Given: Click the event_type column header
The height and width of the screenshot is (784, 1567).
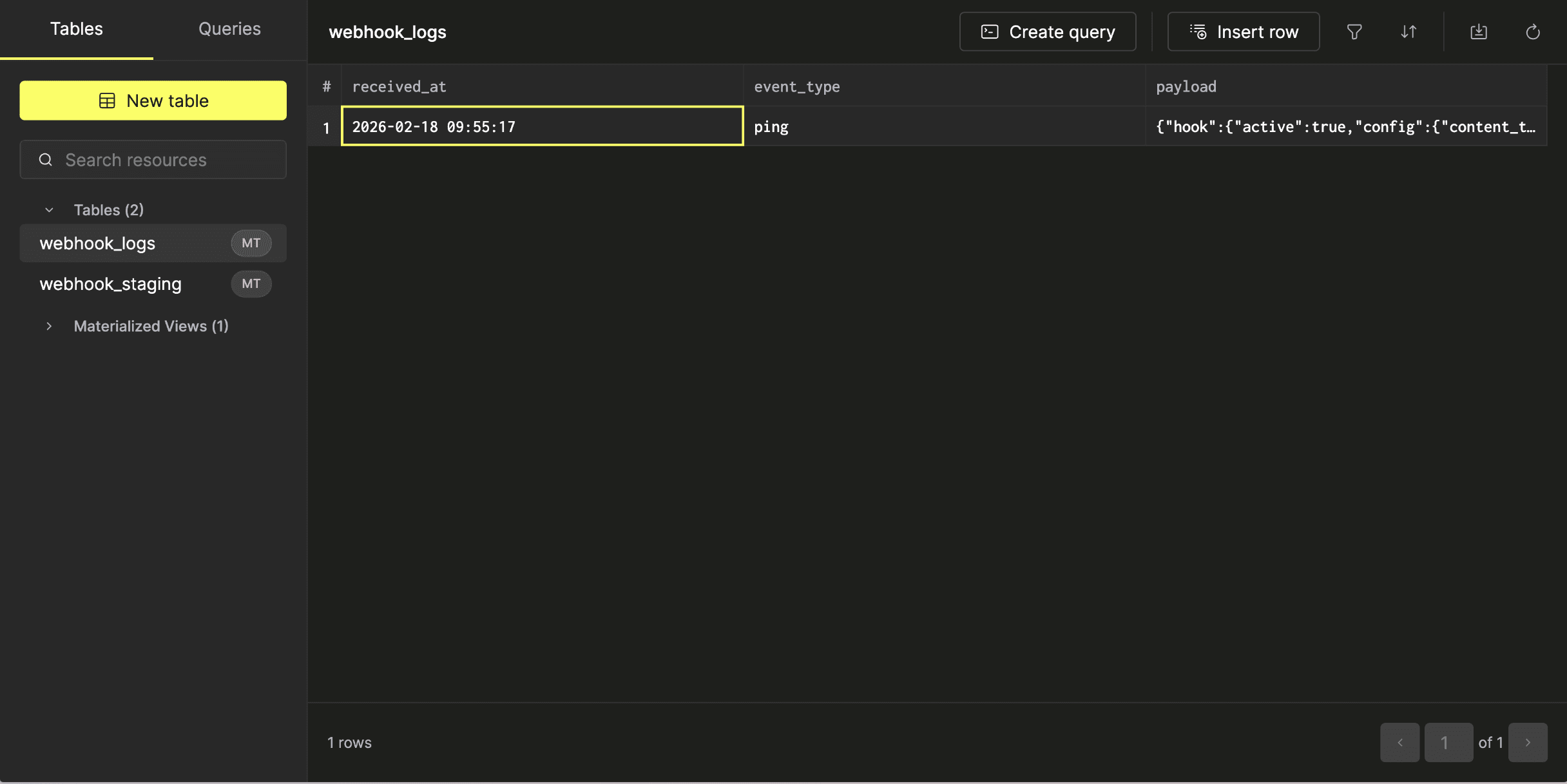Looking at the screenshot, I should tap(797, 86).
